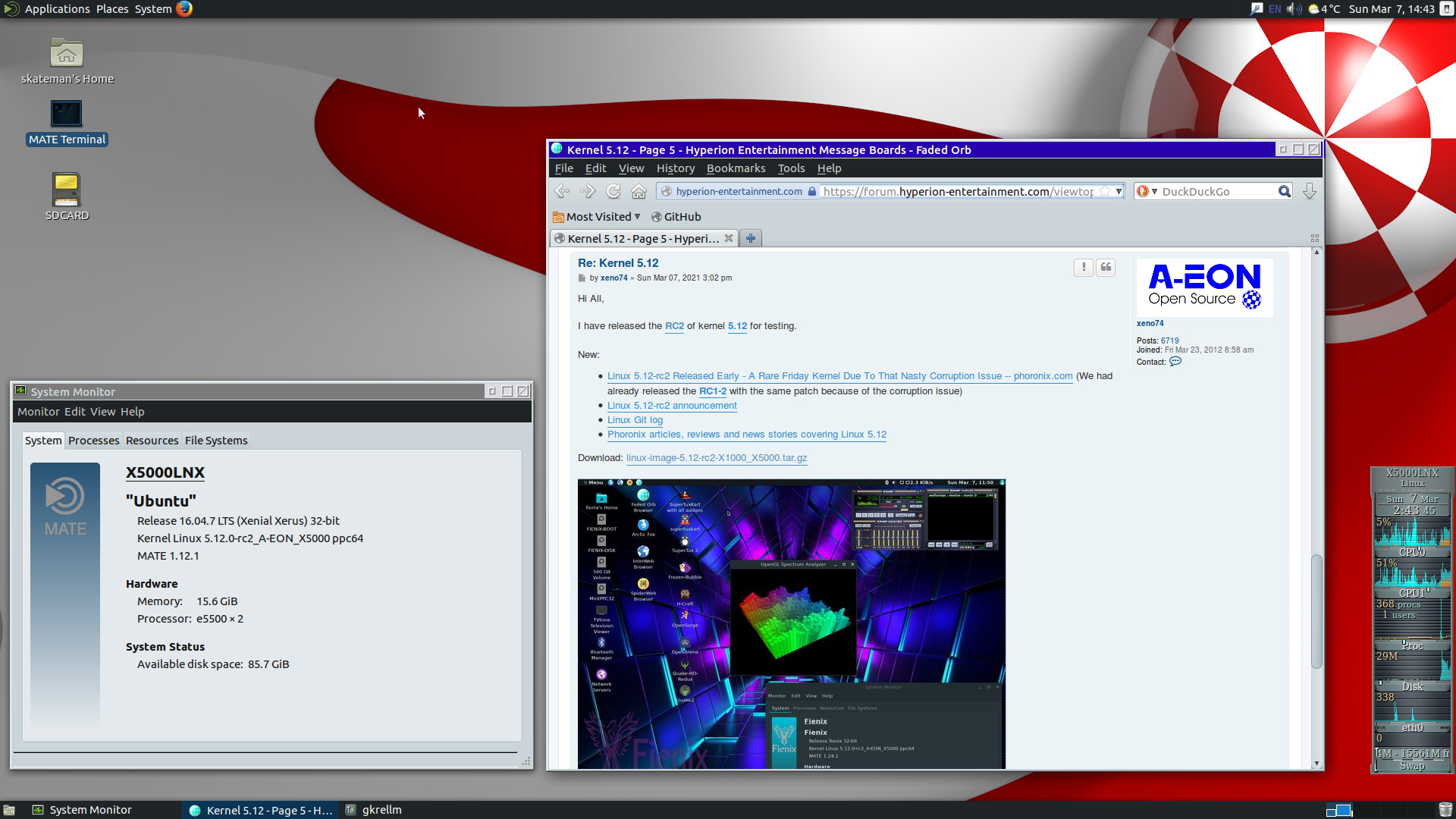Open the Fenix desktop screenshot image
Screen dimensions: 1456x819
tap(792, 623)
